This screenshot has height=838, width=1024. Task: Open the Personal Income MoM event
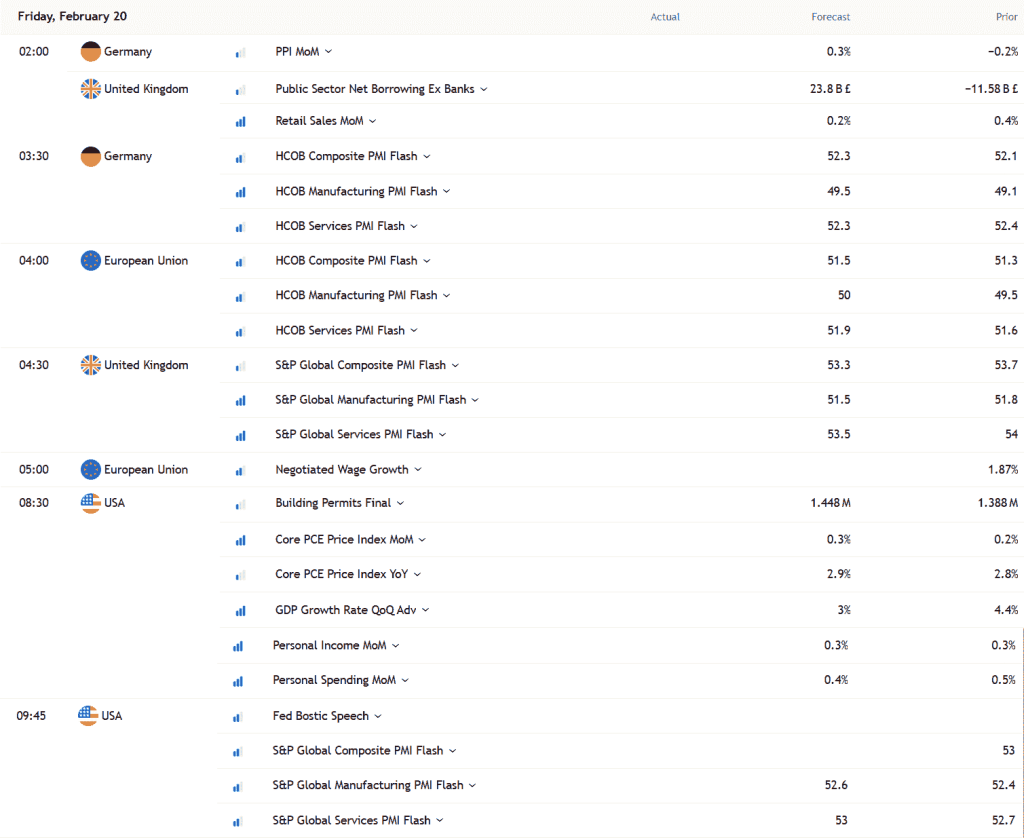coord(329,645)
